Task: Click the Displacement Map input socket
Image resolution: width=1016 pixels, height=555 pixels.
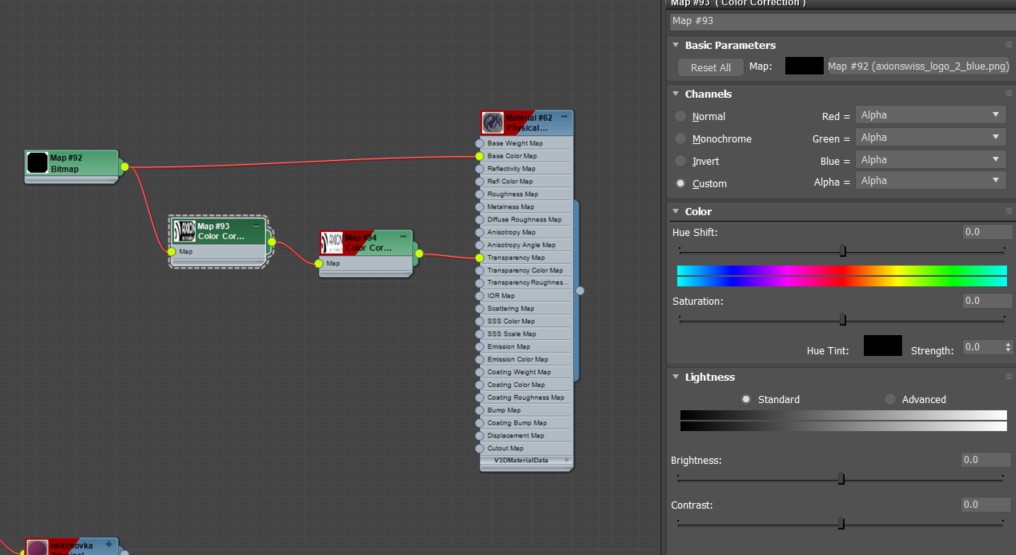Action: coord(479,436)
